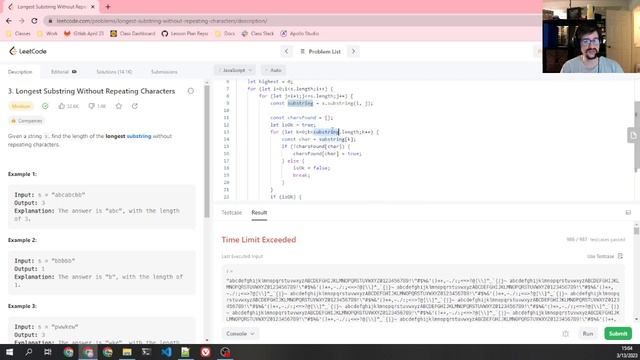Click browser forward arrow
Screen dimensions: 640x360
click(21, 21)
